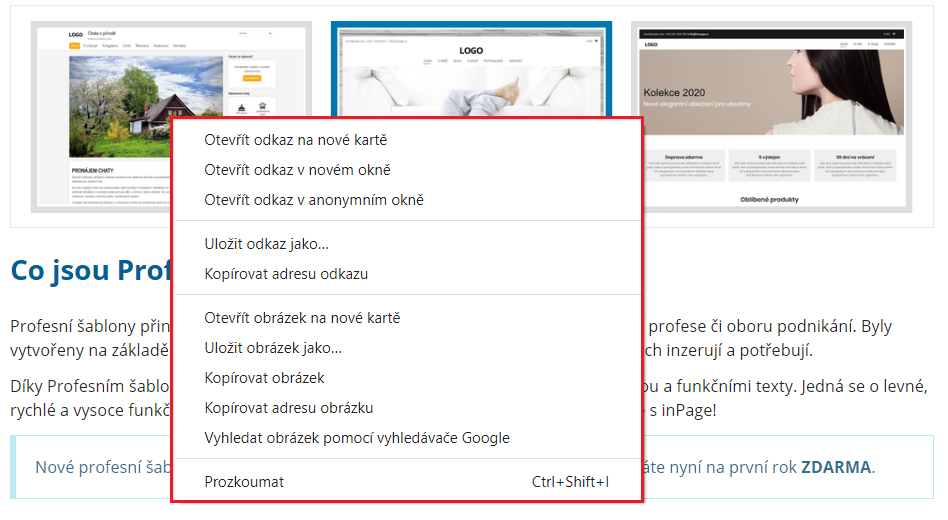Choose 'Kopírovat adresu odkazu' option
Image resolution: width=948 pixels, height=520 pixels.
tap(286, 274)
